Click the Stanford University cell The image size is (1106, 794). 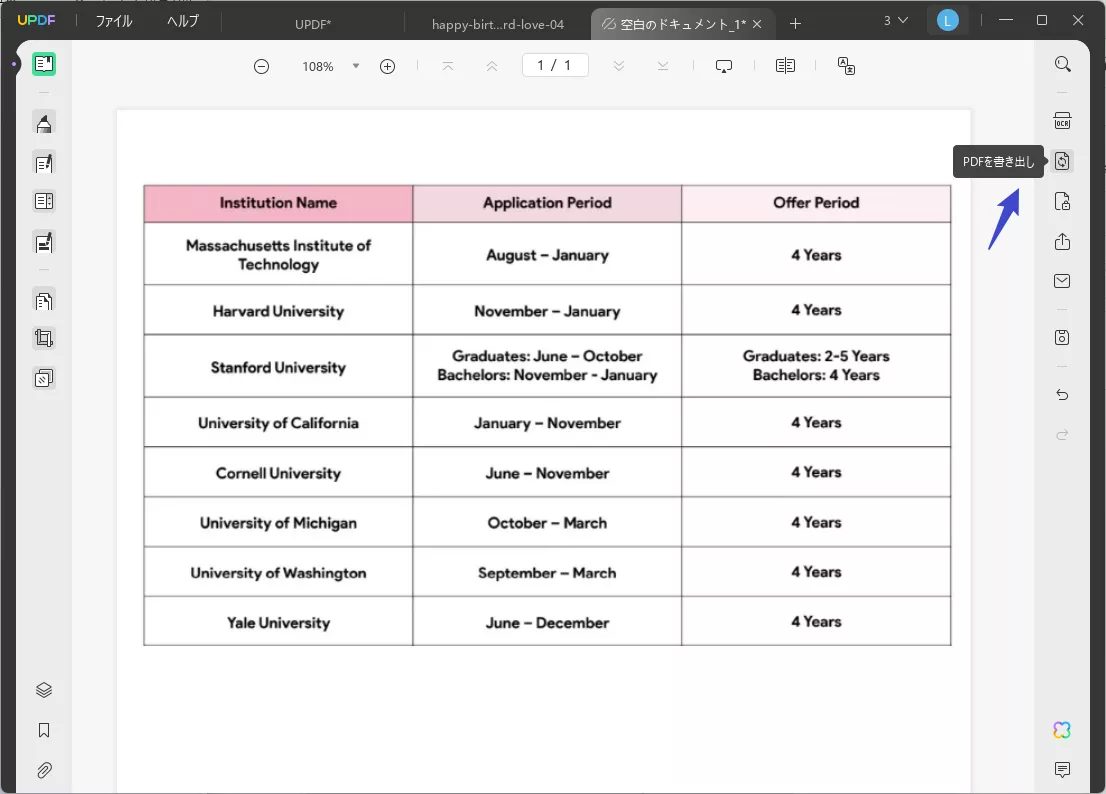(278, 367)
